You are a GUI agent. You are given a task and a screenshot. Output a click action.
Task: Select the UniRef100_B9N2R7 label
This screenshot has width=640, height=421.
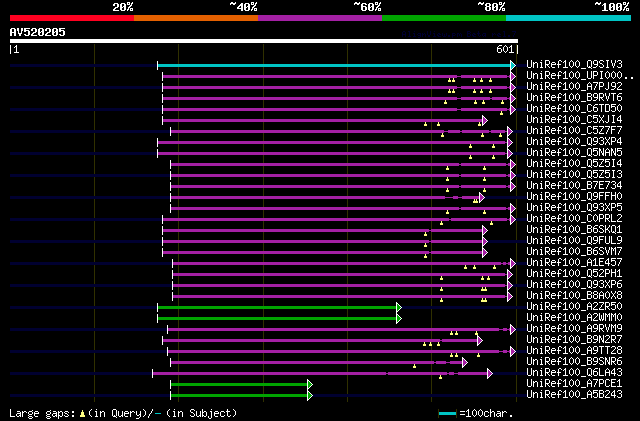574,340
